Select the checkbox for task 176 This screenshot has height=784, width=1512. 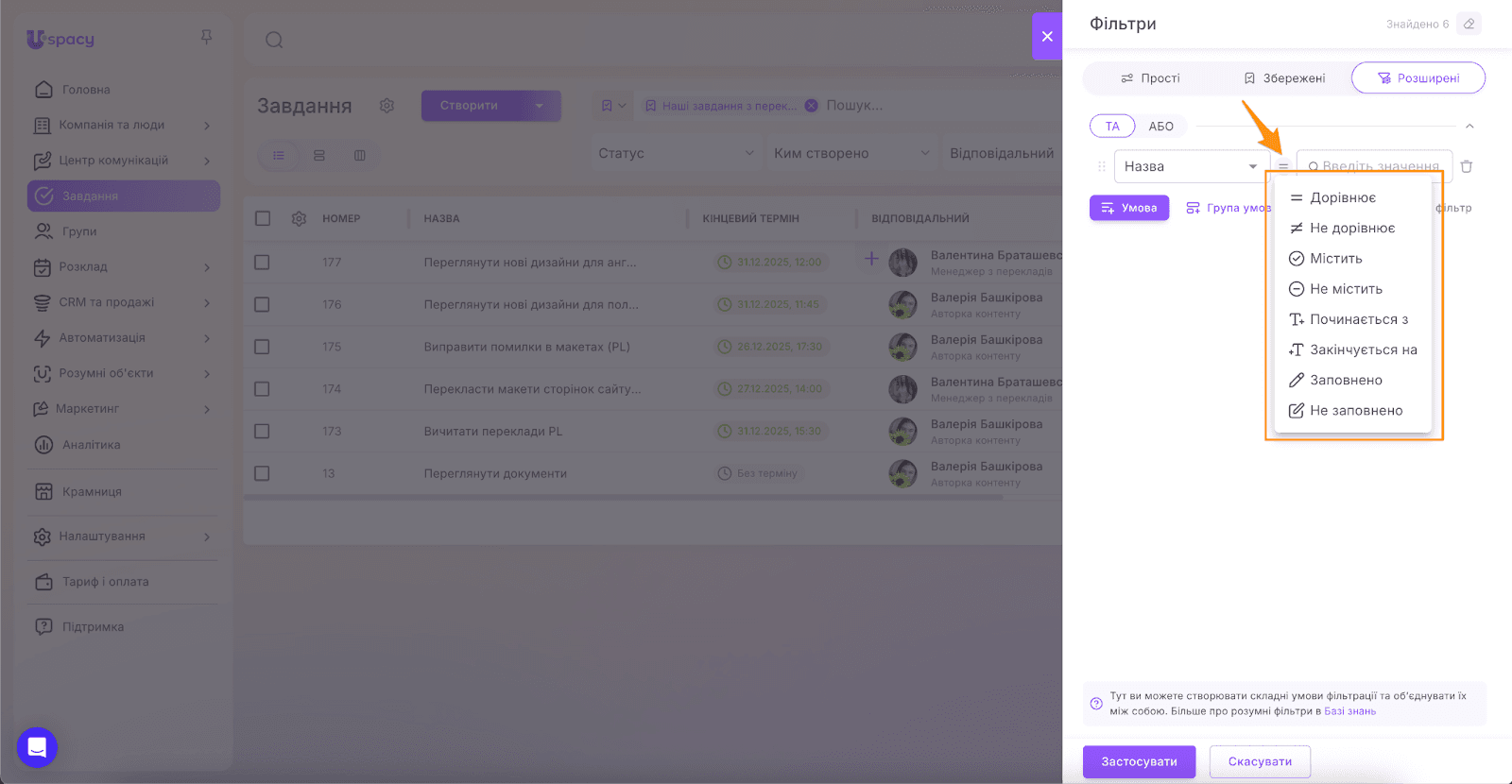(262, 304)
